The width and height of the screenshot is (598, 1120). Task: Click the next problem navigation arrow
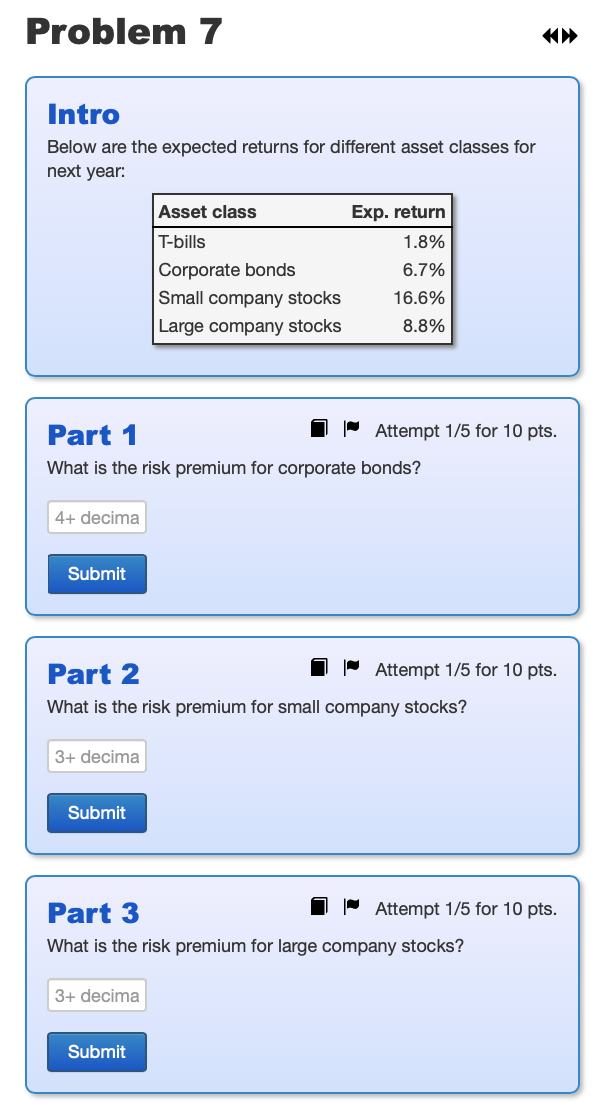click(567, 35)
